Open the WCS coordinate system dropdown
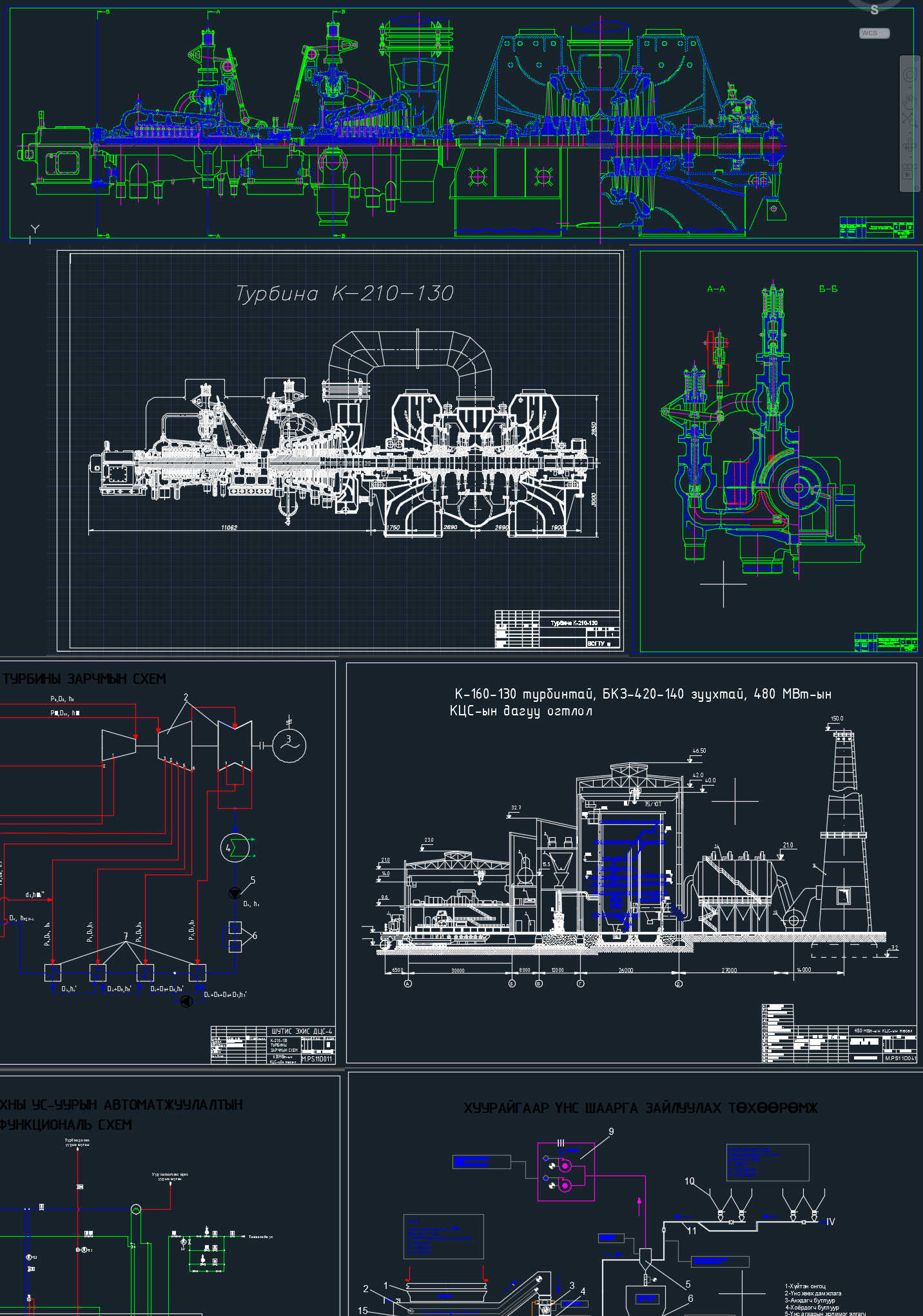 [x=875, y=33]
